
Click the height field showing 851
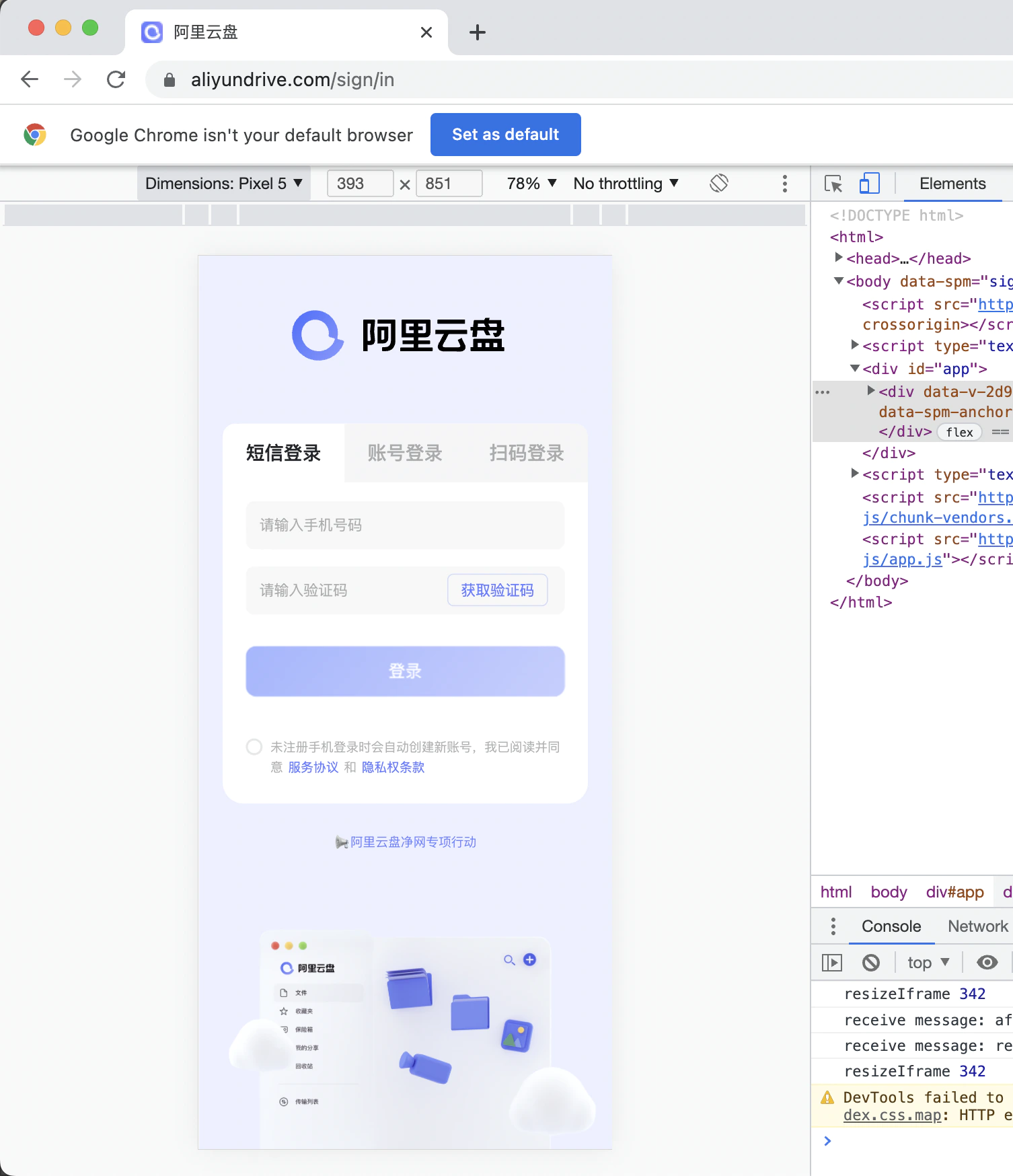449,184
